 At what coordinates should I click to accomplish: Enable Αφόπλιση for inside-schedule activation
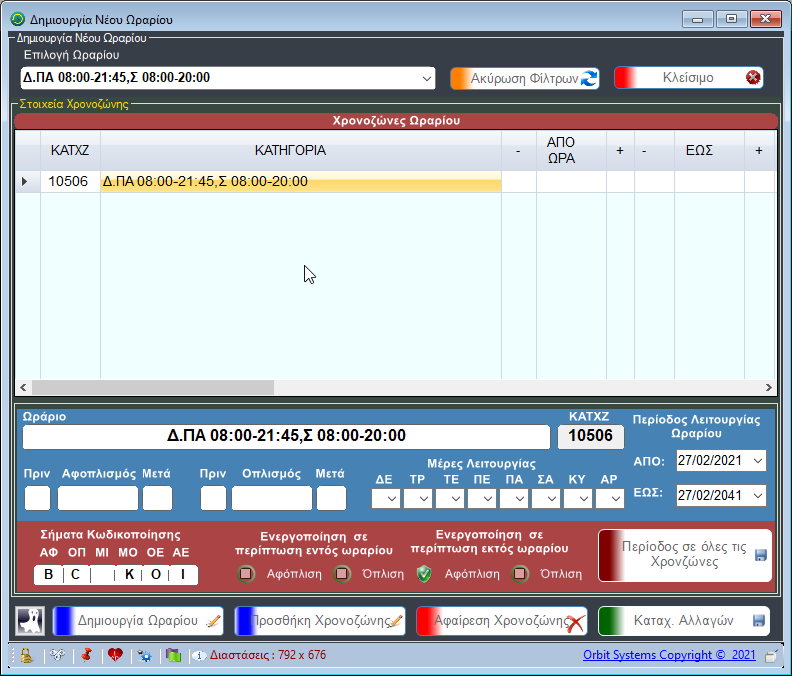click(x=246, y=574)
